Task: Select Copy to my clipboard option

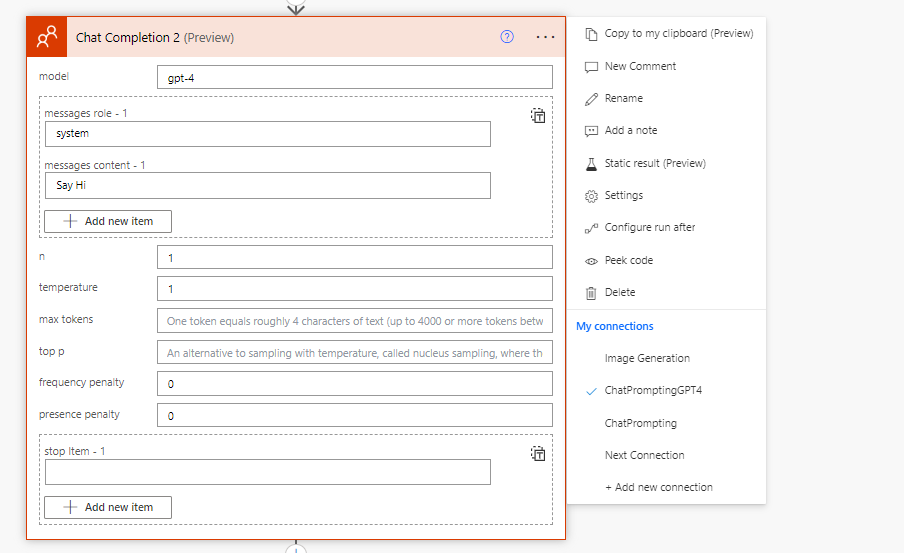Action: coord(678,33)
